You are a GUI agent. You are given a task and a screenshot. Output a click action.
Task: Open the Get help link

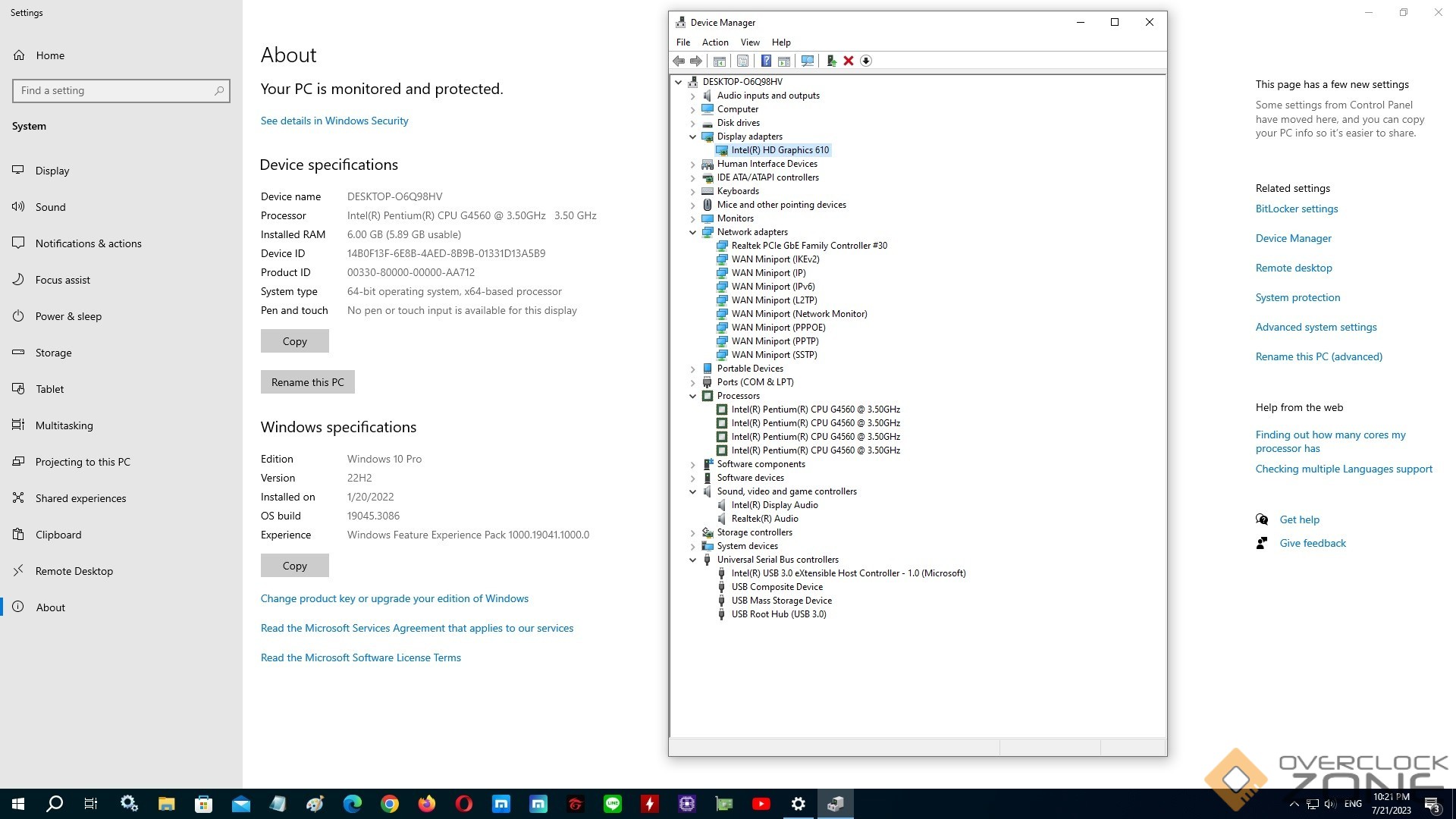point(1300,519)
